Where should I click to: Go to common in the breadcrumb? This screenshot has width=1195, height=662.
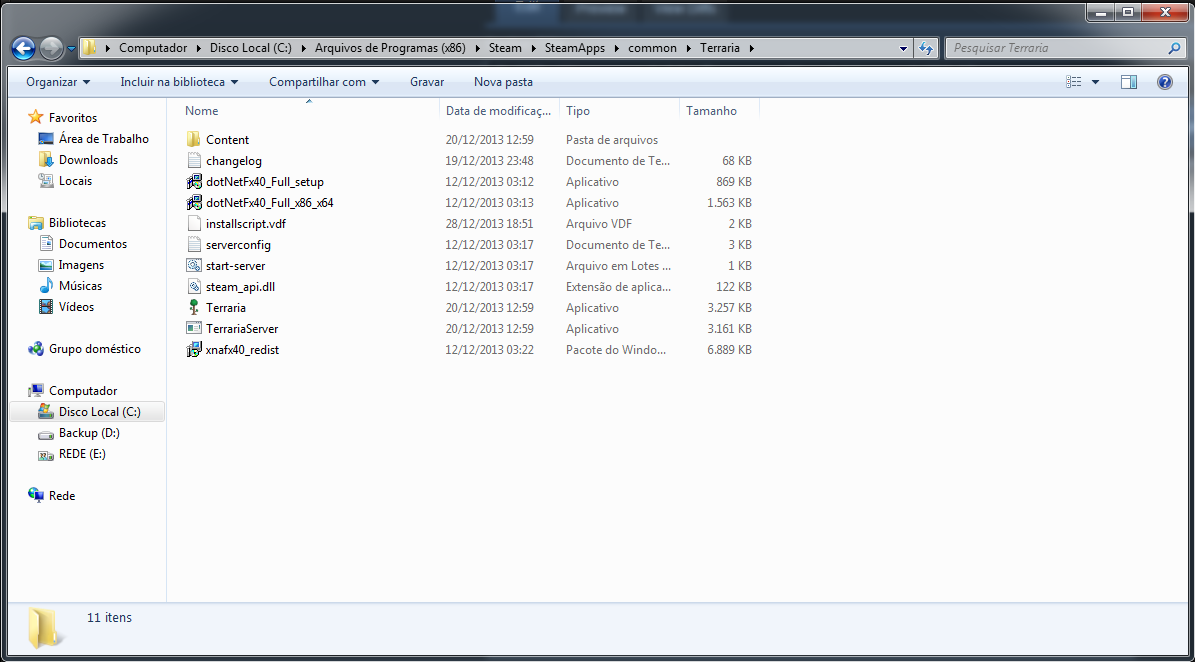click(x=652, y=48)
